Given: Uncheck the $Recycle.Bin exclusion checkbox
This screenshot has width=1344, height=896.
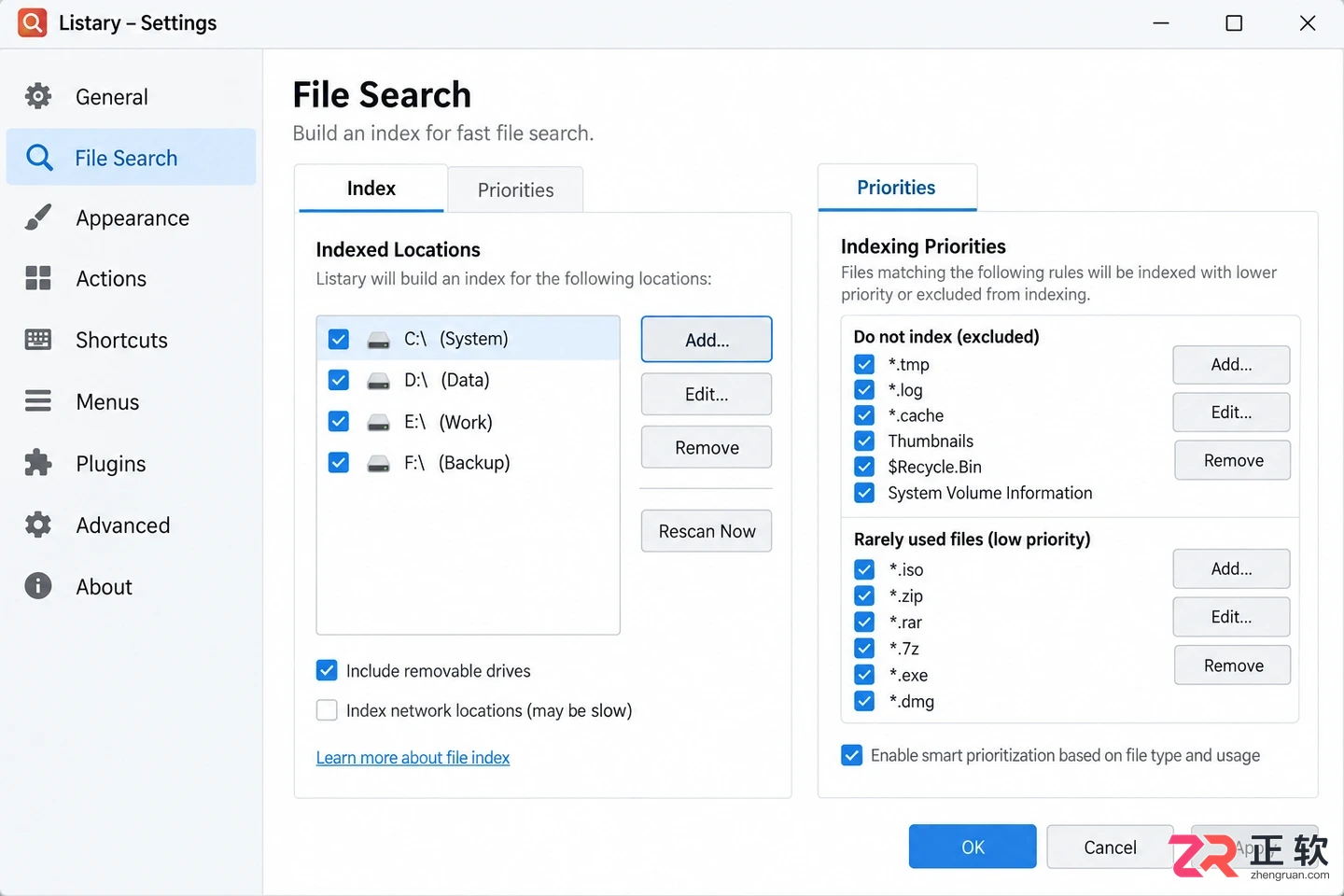Looking at the screenshot, I should coord(864,467).
